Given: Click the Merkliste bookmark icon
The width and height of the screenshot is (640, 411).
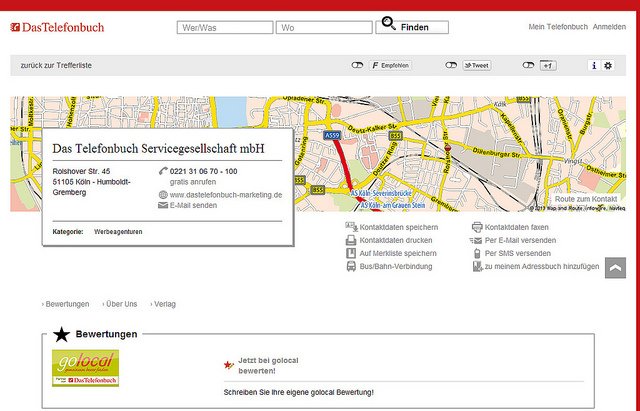Looking at the screenshot, I should click(x=351, y=253).
